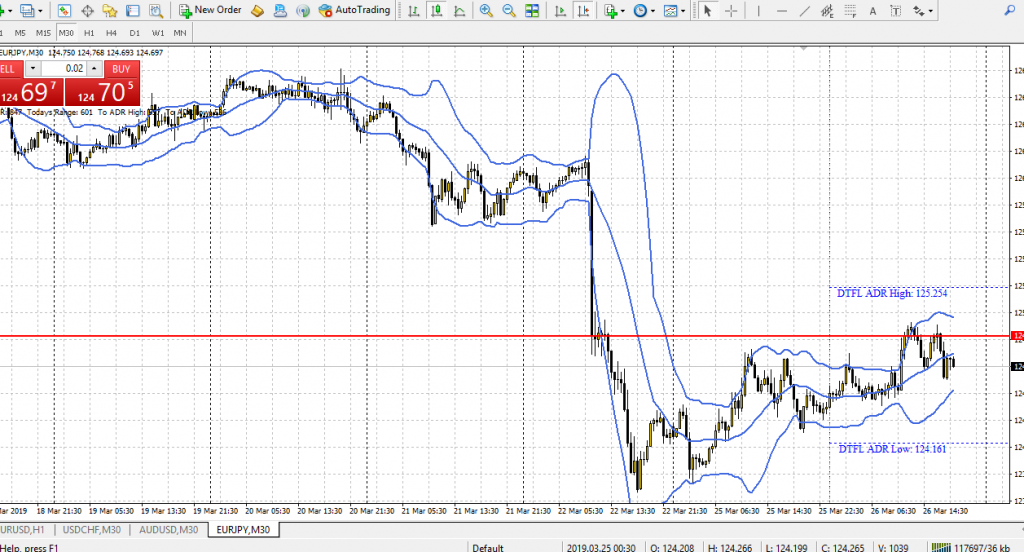
Task: Switch chart to Line Chart mode
Action: [460, 10]
